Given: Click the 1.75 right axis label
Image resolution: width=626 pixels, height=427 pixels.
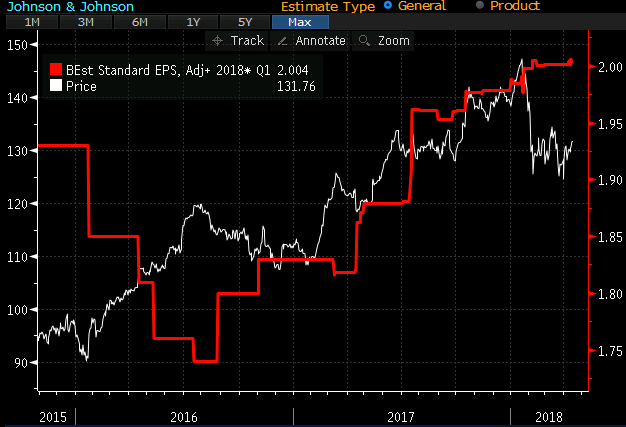Looking at the screenshot, I should (x=610, y=351).
